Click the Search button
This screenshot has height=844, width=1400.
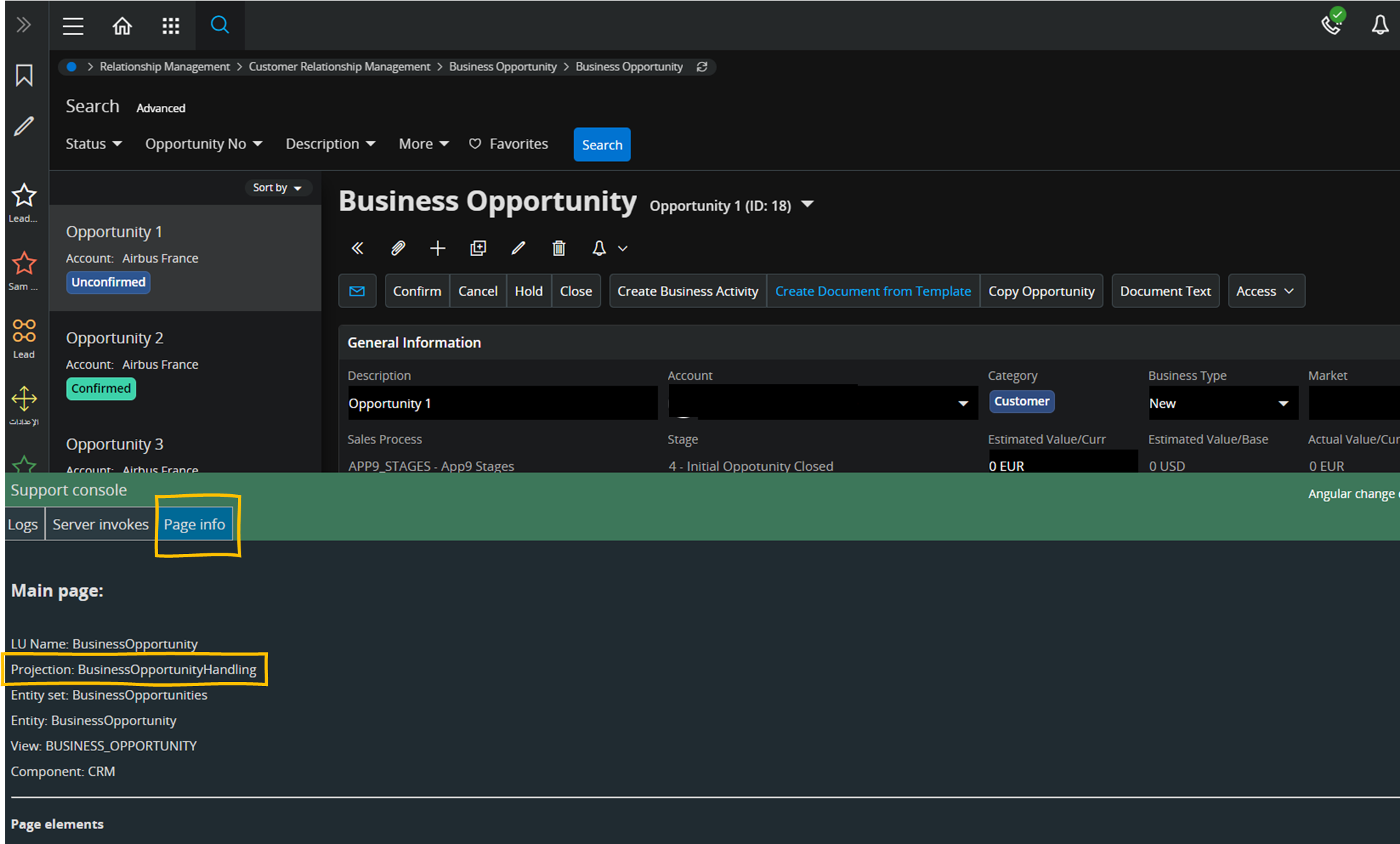[x=601, y=144]
